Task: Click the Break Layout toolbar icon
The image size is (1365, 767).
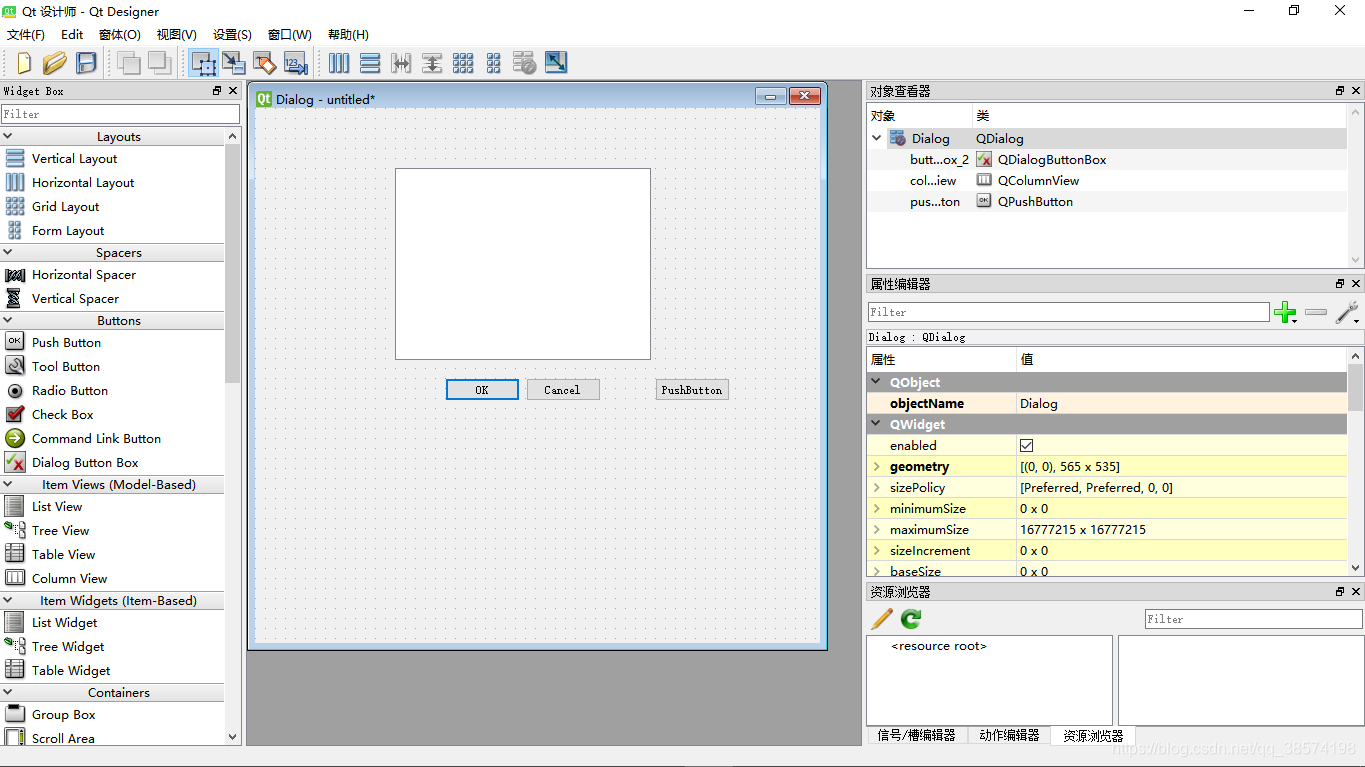Action: (x=525, y=63)
